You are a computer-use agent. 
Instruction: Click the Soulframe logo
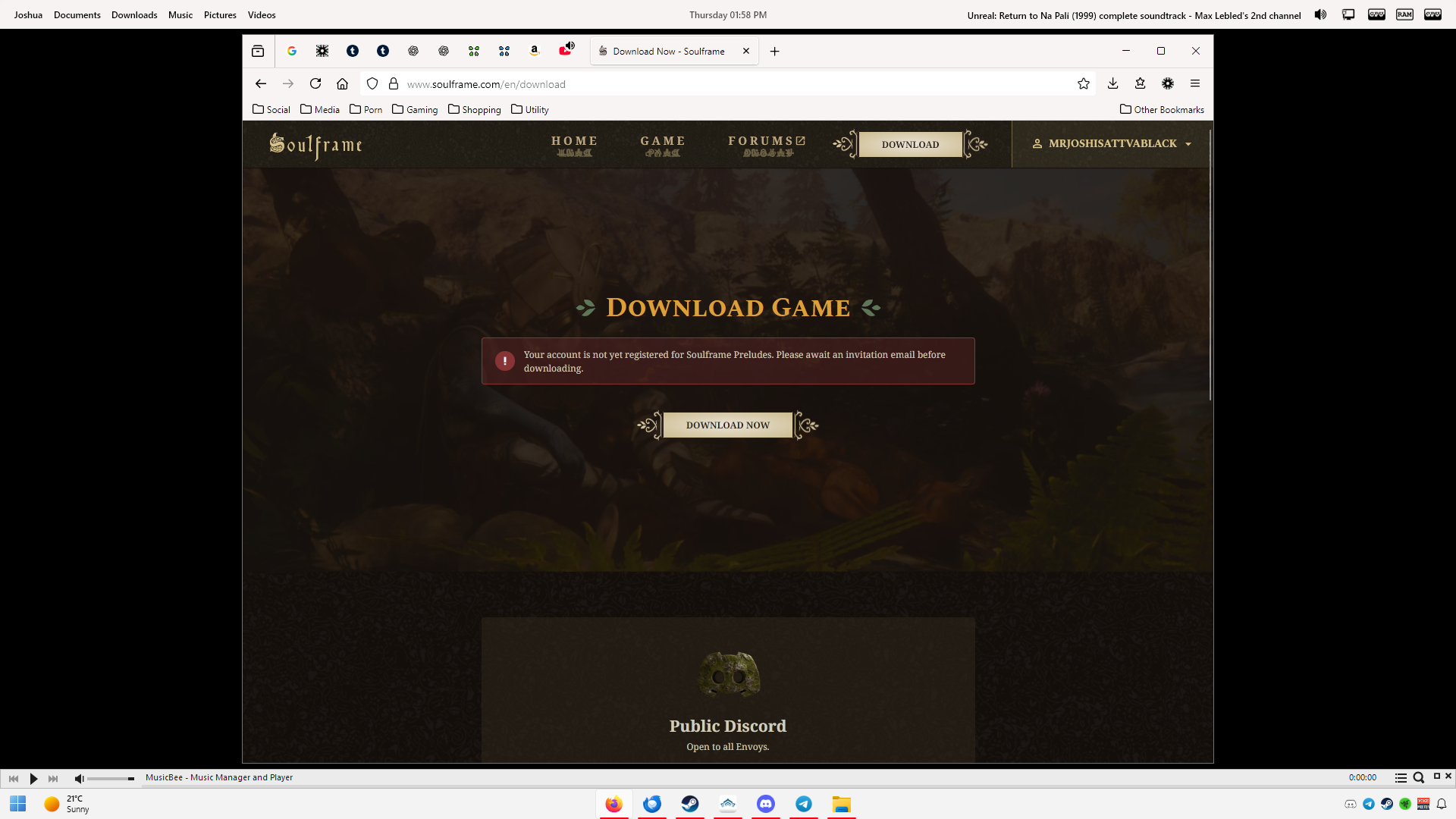pyautogui.click(x=315, y=144)
